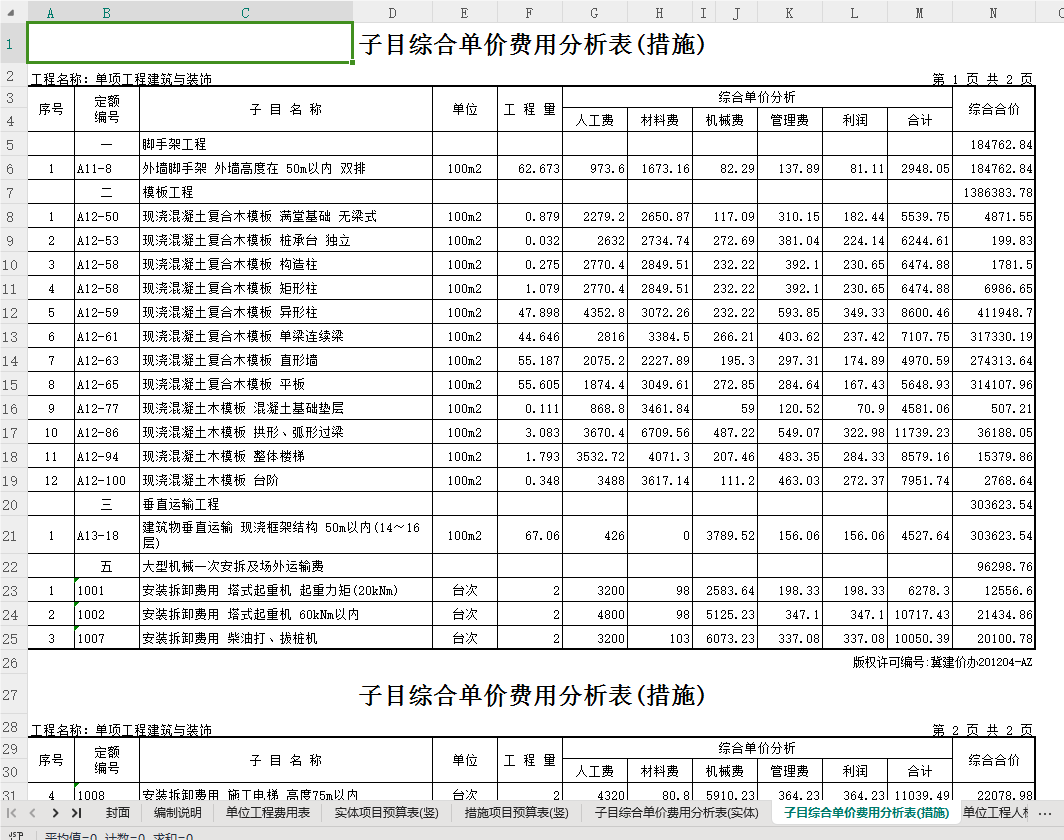Select column F by its header
Screen dimensions: 1064x840
tap(529, 13)
